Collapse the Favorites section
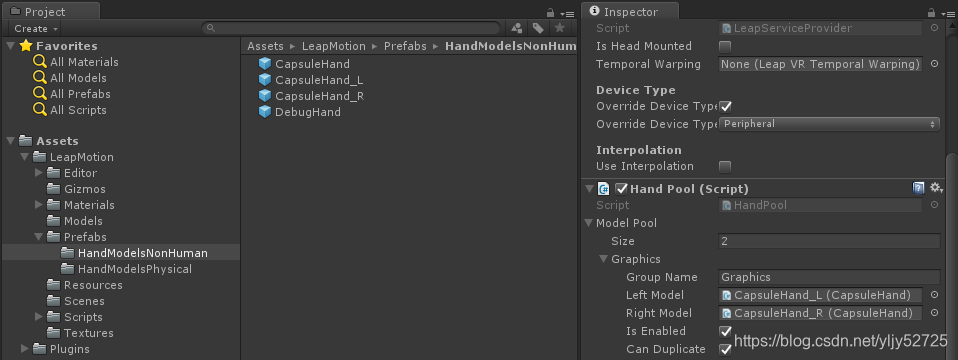Screen dimensions: 958x360 coord(11,46)
